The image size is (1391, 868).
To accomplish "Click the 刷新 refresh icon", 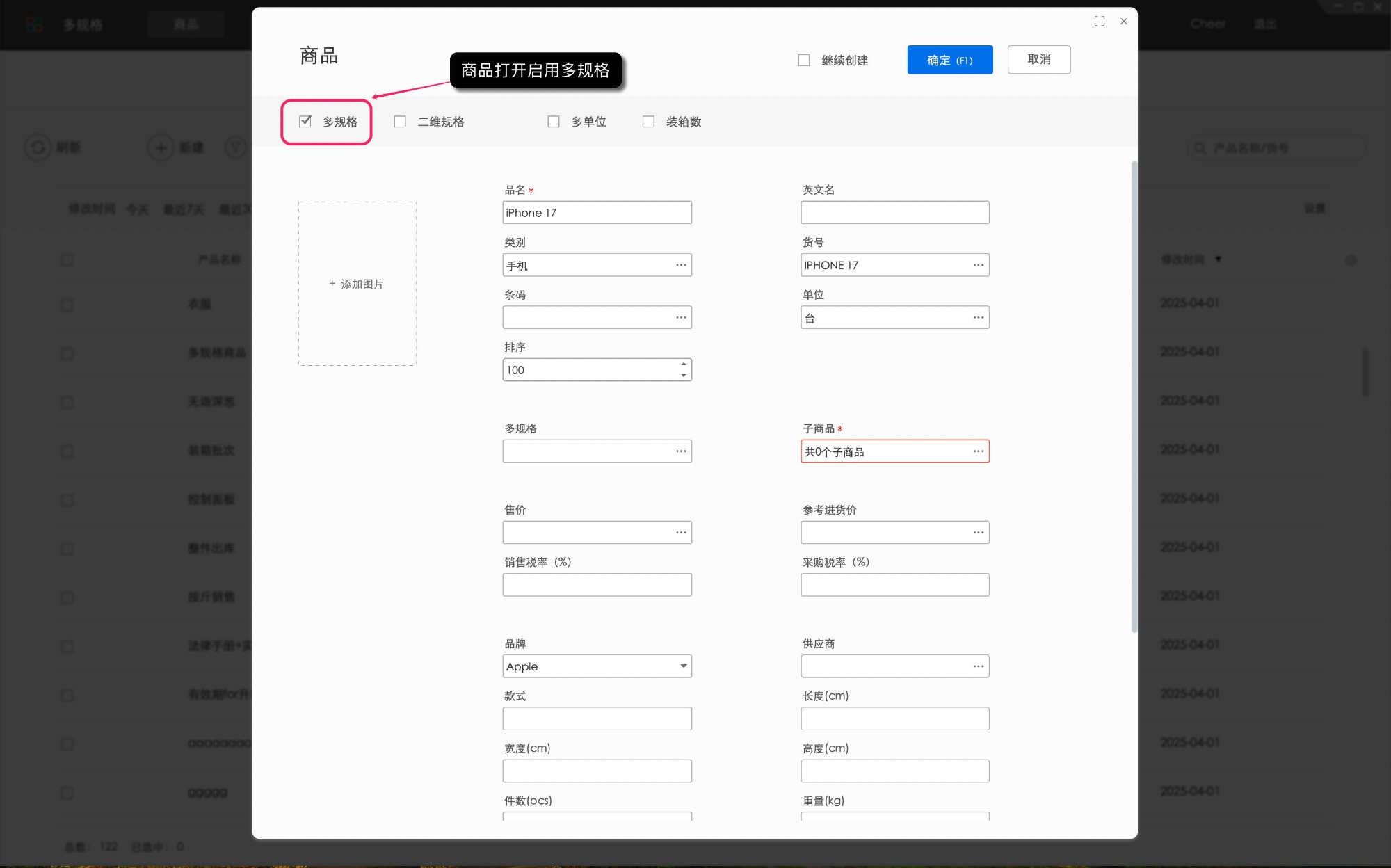I will pos(38,147).
